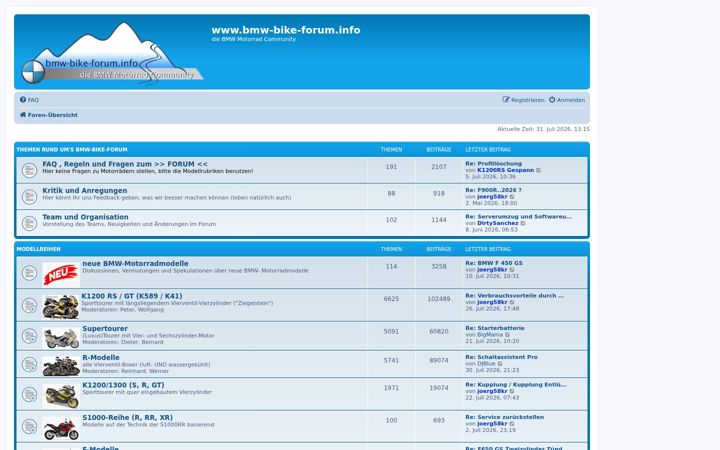Click the topic count 1971
Viewport: 720px width, 450px height.
tap(391, 388)
